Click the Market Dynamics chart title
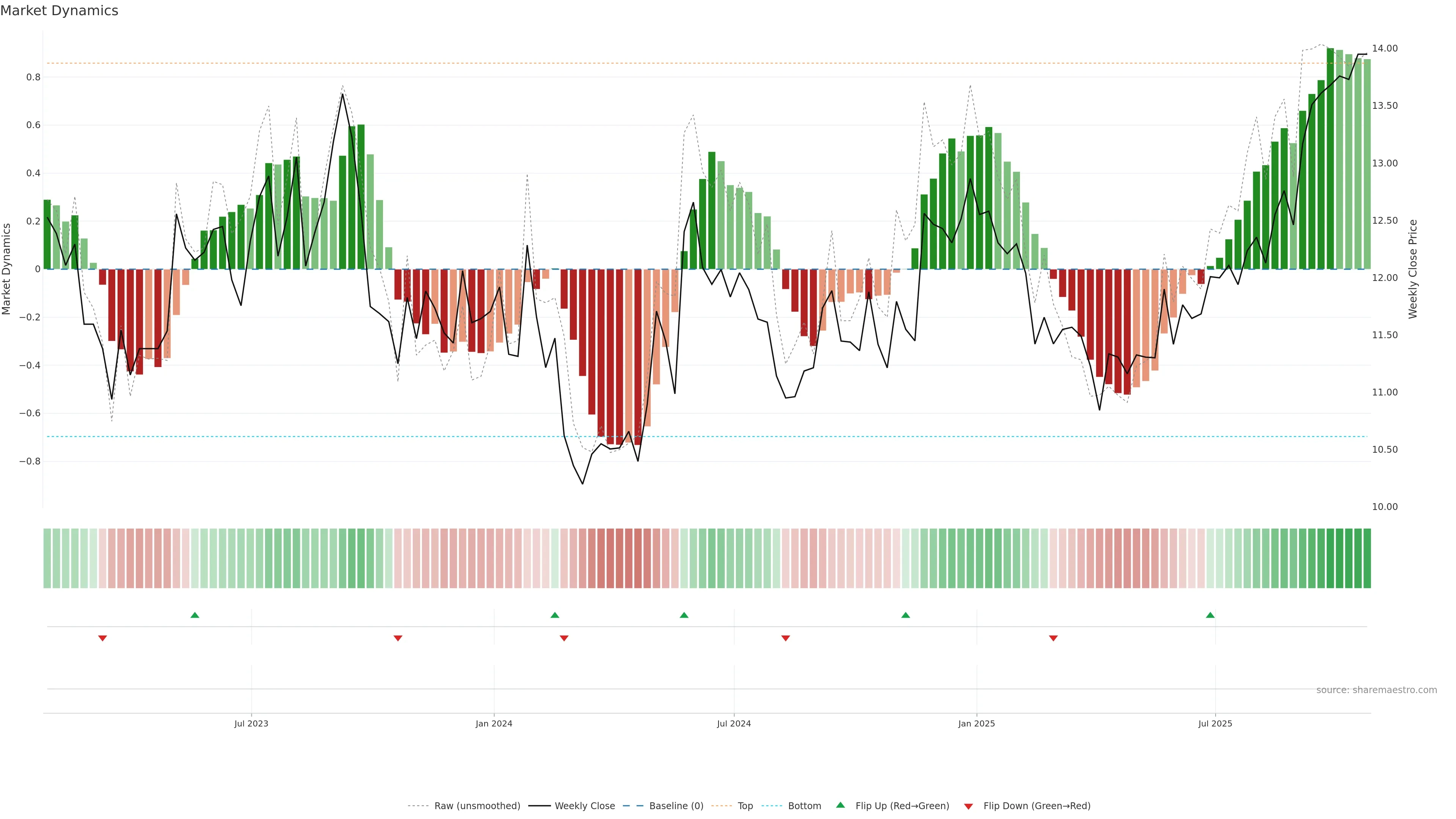The height and width of the screenshot is (819, 1456). point(60,11)
